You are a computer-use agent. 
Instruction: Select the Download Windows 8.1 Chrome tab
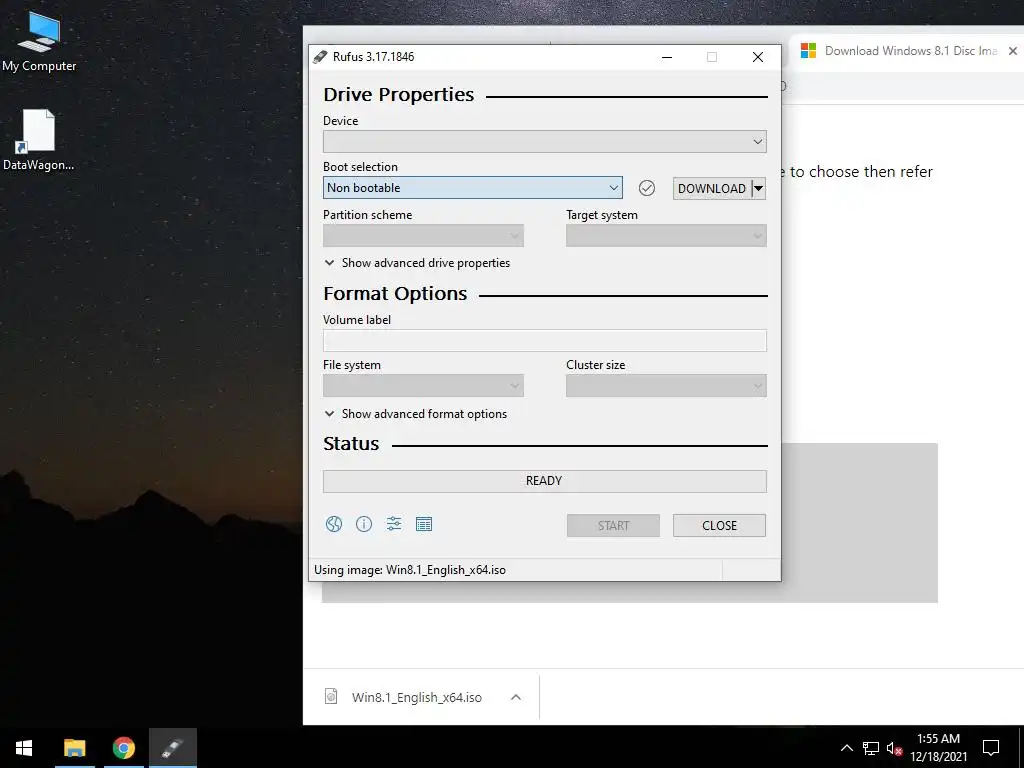pyautogui.click(x=906, y=51)
